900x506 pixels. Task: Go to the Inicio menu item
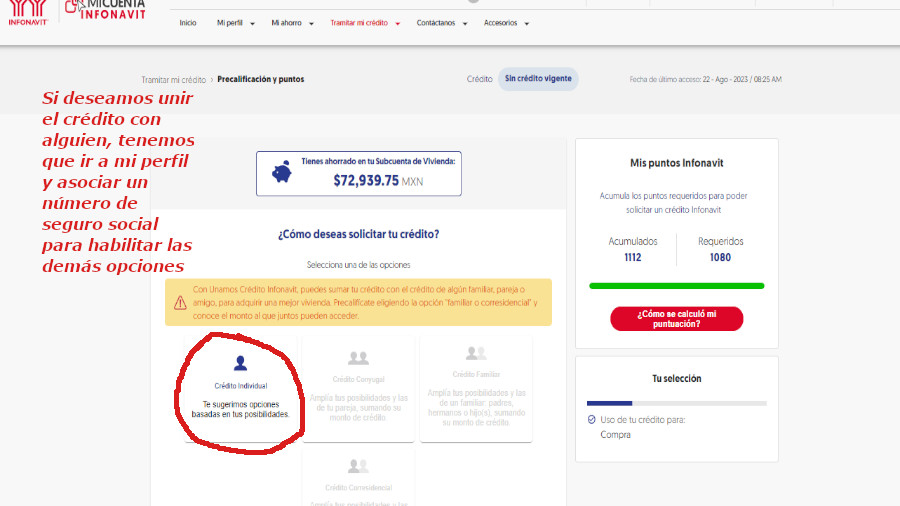[x=188, y=23]
